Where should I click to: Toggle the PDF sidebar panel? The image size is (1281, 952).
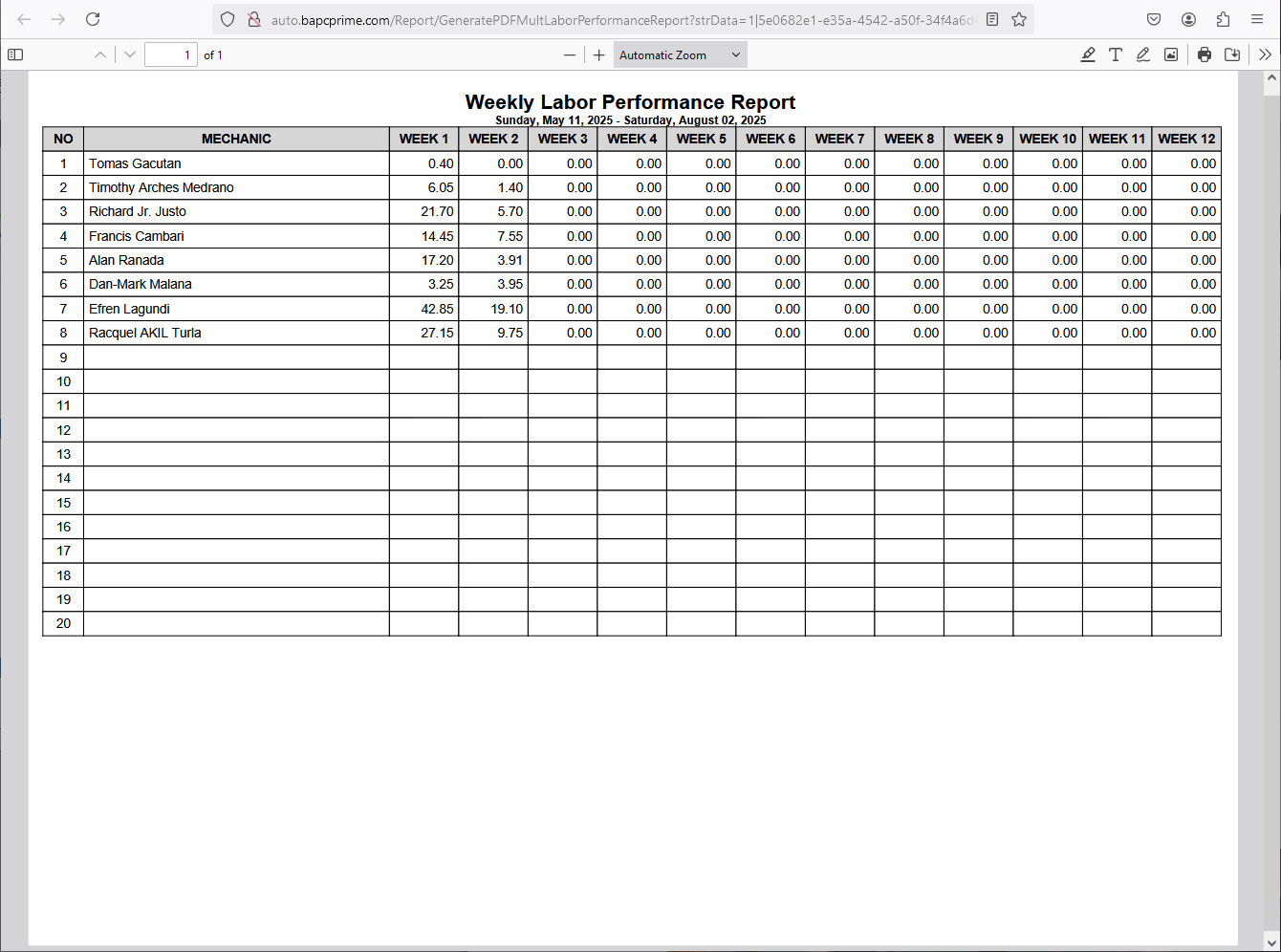15,55
